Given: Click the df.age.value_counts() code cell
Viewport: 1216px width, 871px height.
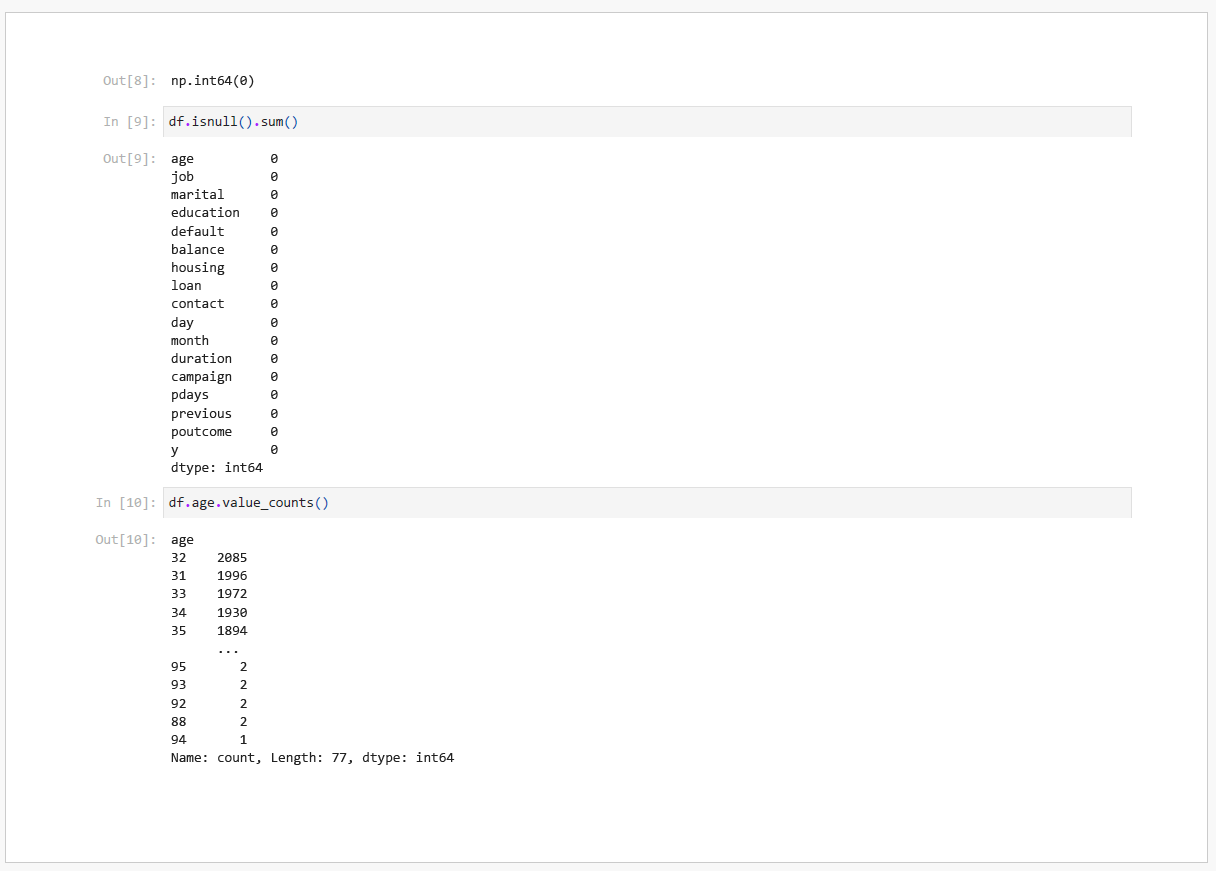Looking at the screenshot, I should tap(646, 503).
